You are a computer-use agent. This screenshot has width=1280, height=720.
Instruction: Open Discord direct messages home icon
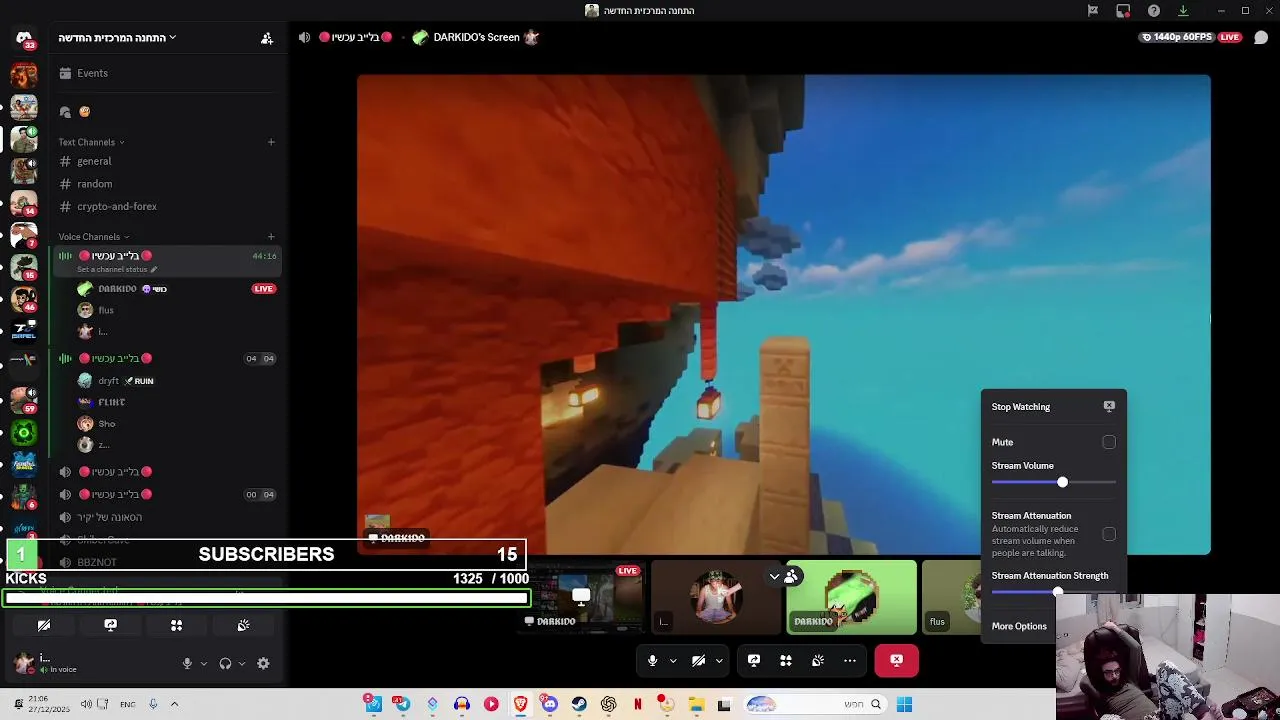pyautogui.click(x=24, y=38)
